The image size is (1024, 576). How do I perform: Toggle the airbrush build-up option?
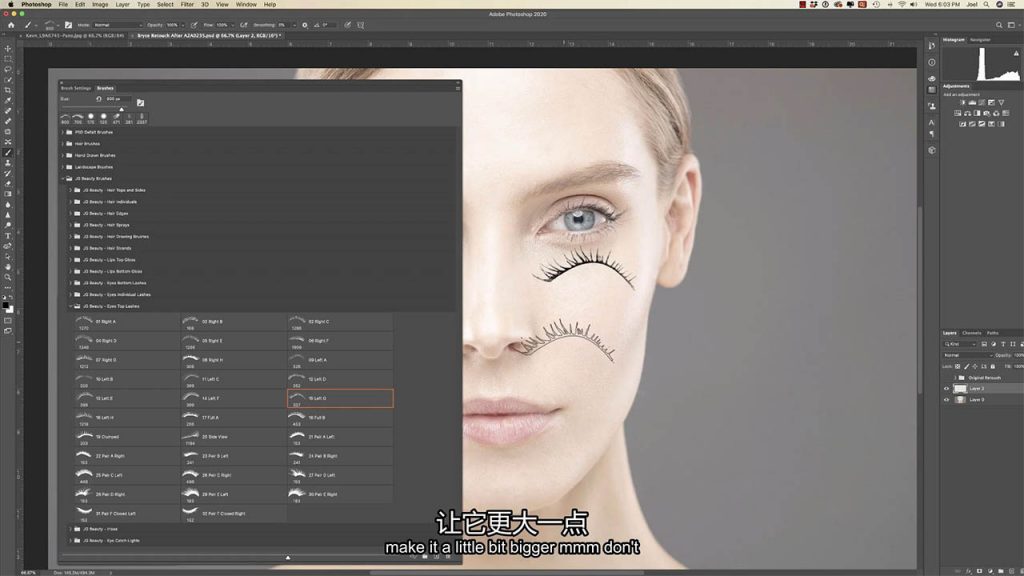tap(244, 25)
